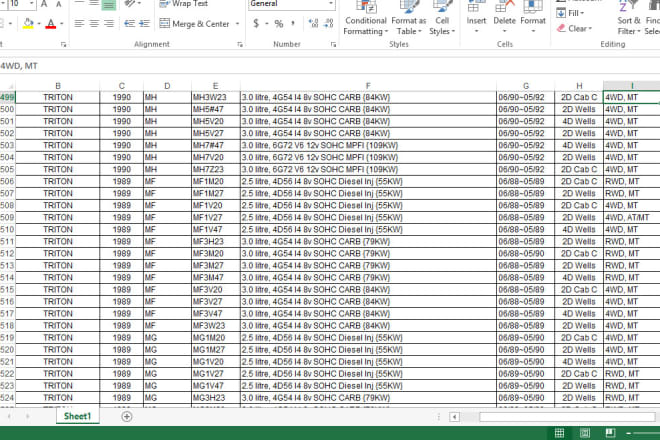
Task: Open Number format dialog launcher
Action: [x=333, y=44]
